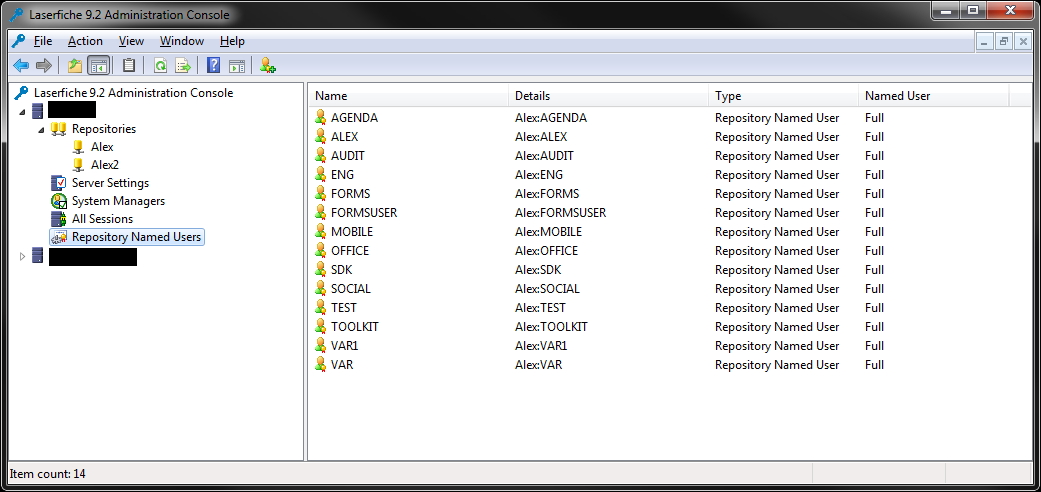This screenshot has width=1041, height=492.
Task: Click the Back arrow toolbar icon
Action: point(21,65)
